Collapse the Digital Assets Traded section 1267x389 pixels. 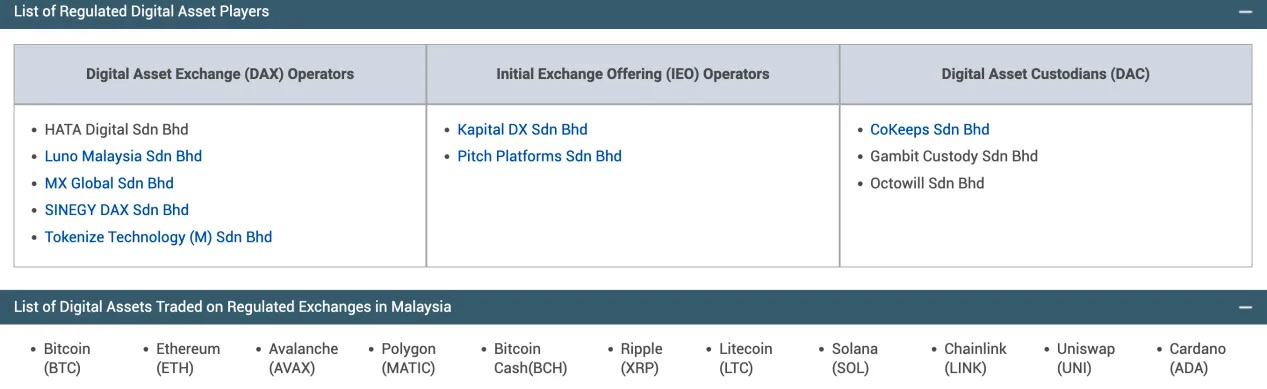click(x=1245, y=307)
